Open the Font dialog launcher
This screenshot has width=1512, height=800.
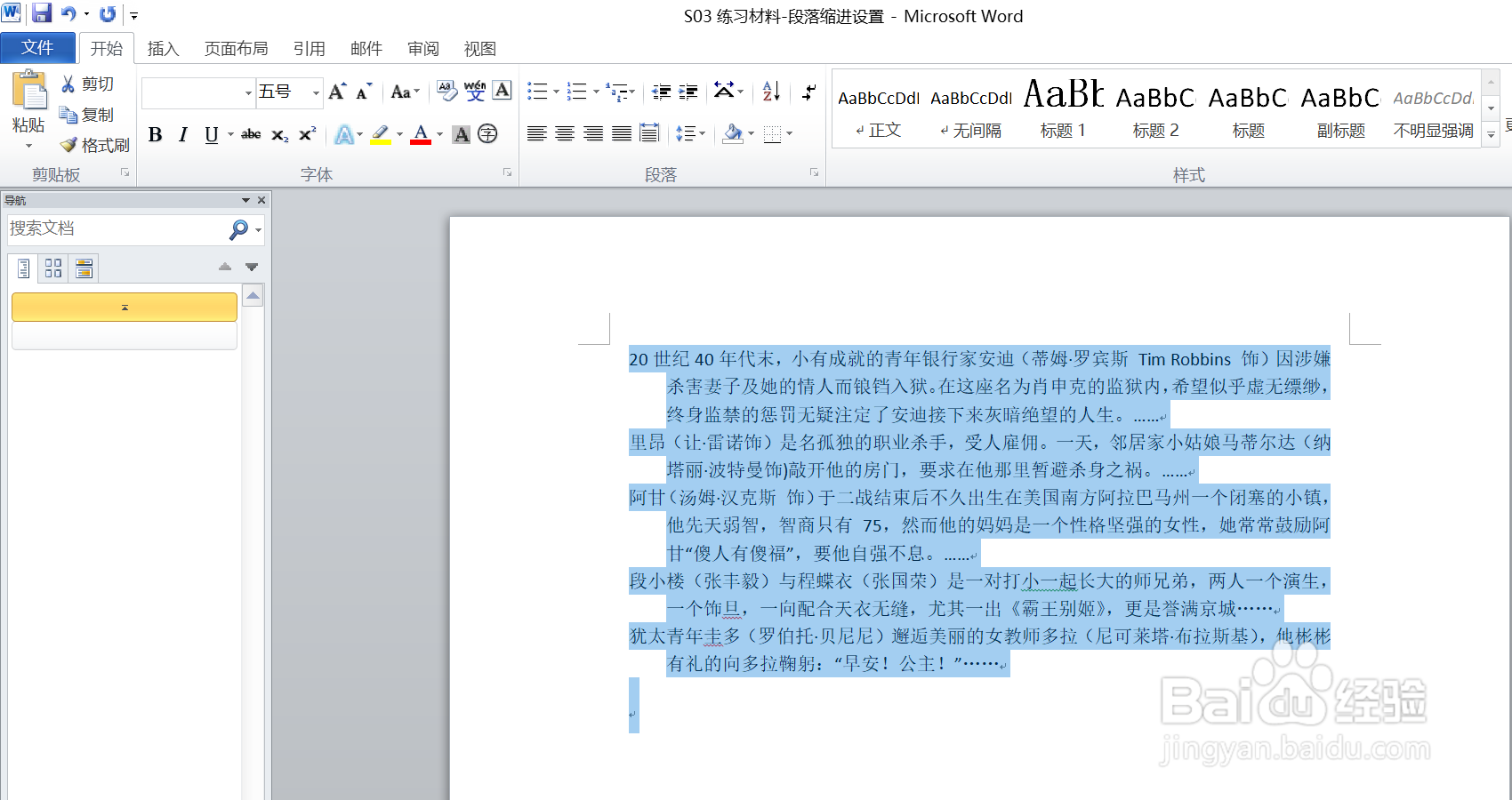(x=508, y=172)
